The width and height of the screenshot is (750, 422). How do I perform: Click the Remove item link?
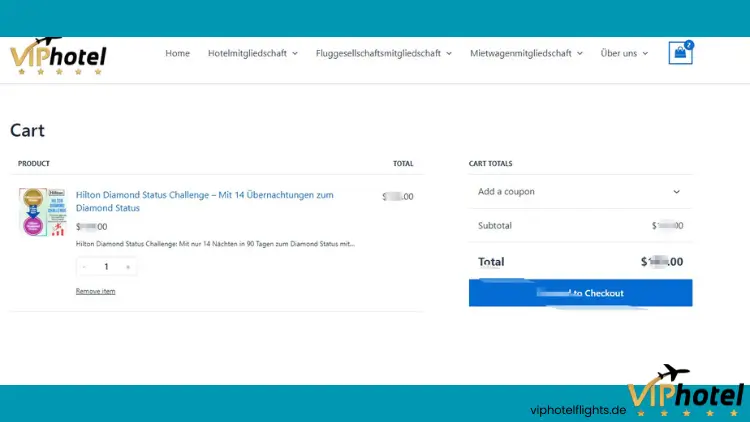95,291
